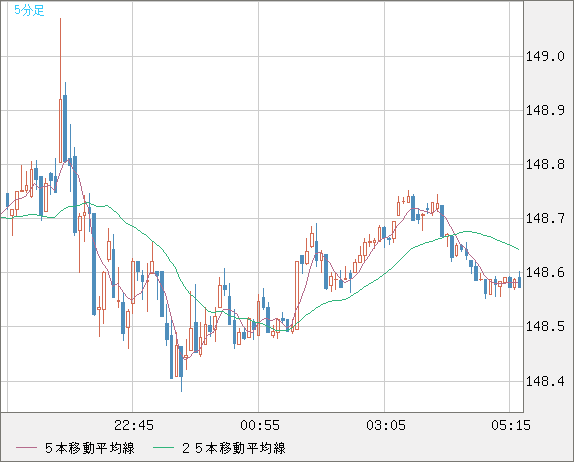Click the 03:05 time axis label
The image size is (574, 462).
386,425
